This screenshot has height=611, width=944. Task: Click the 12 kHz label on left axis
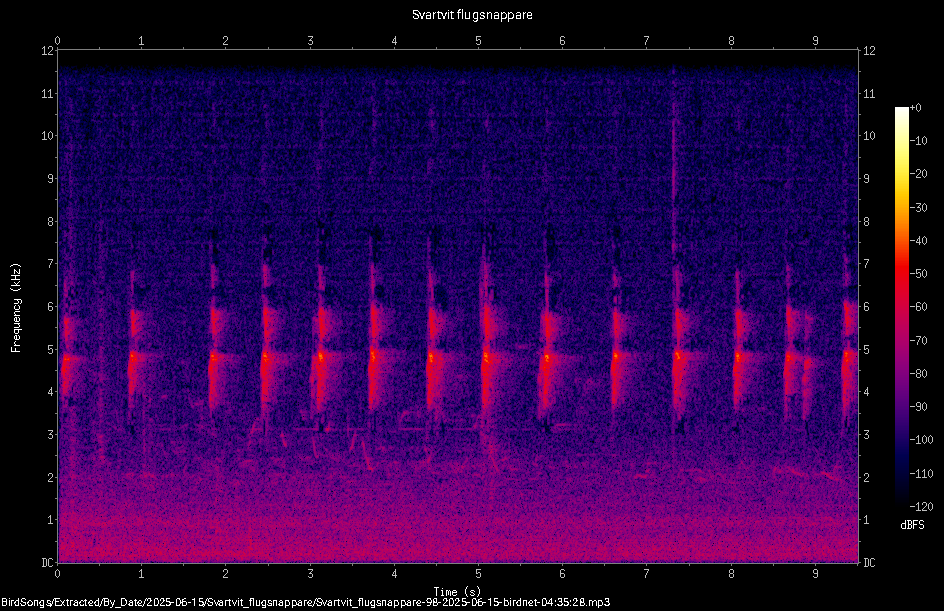click(x=47, y=51)
